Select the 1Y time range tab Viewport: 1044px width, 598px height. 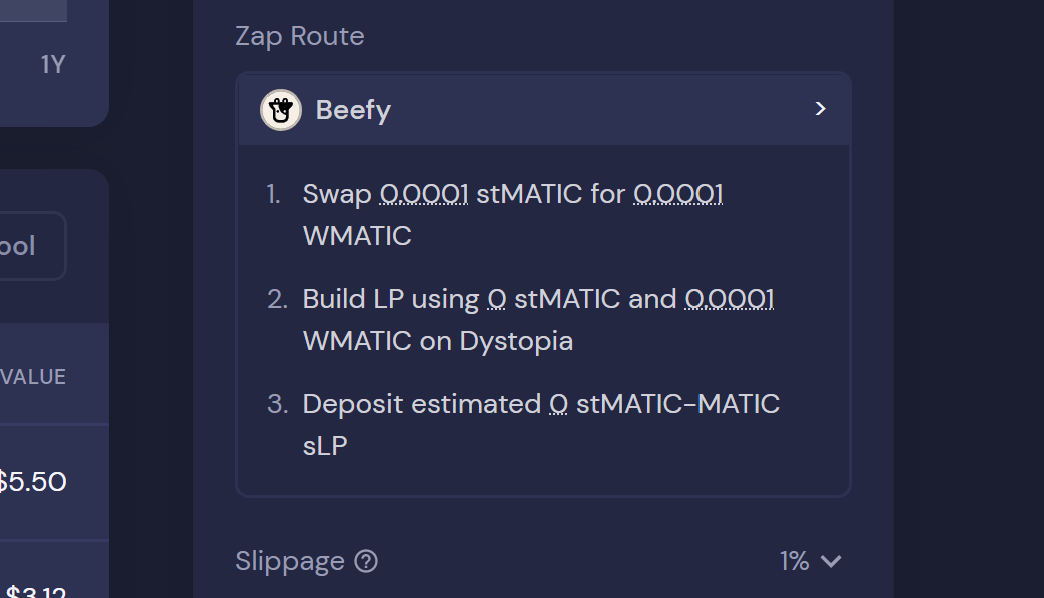pyautogui.click(x=53, y=65)
